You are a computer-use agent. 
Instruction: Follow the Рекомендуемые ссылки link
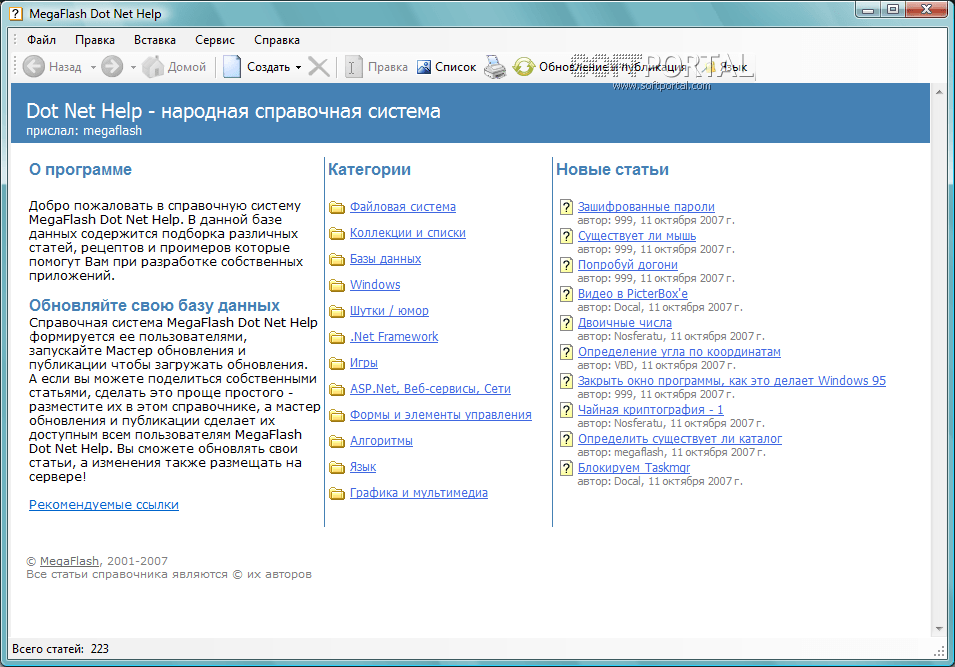tap(104, 504)
